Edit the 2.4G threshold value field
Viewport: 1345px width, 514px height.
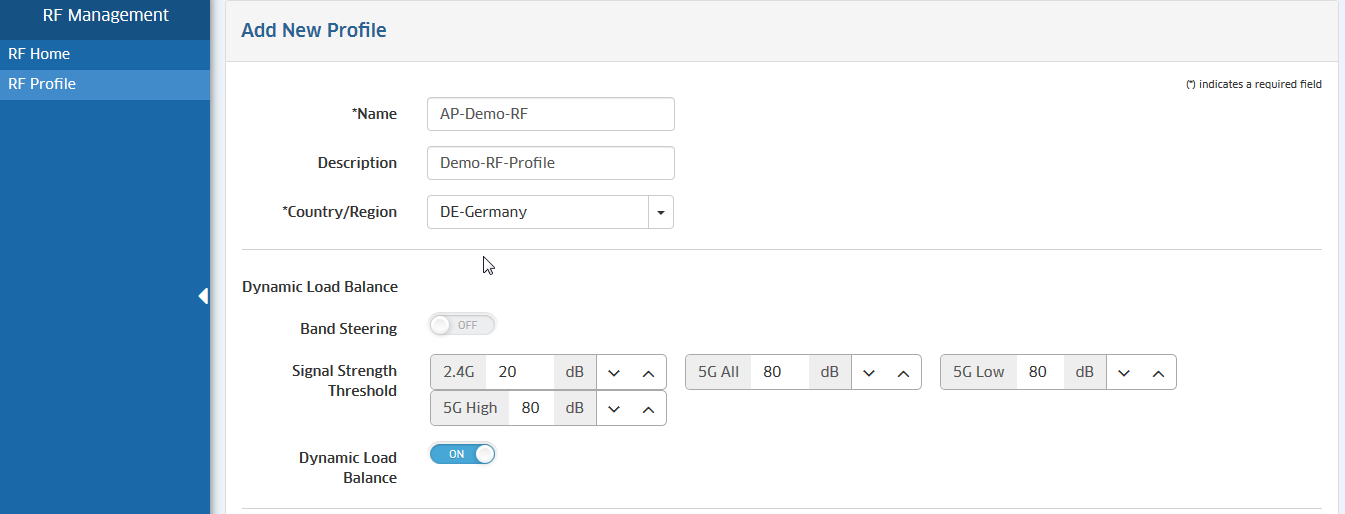click(x=519, y=372)
